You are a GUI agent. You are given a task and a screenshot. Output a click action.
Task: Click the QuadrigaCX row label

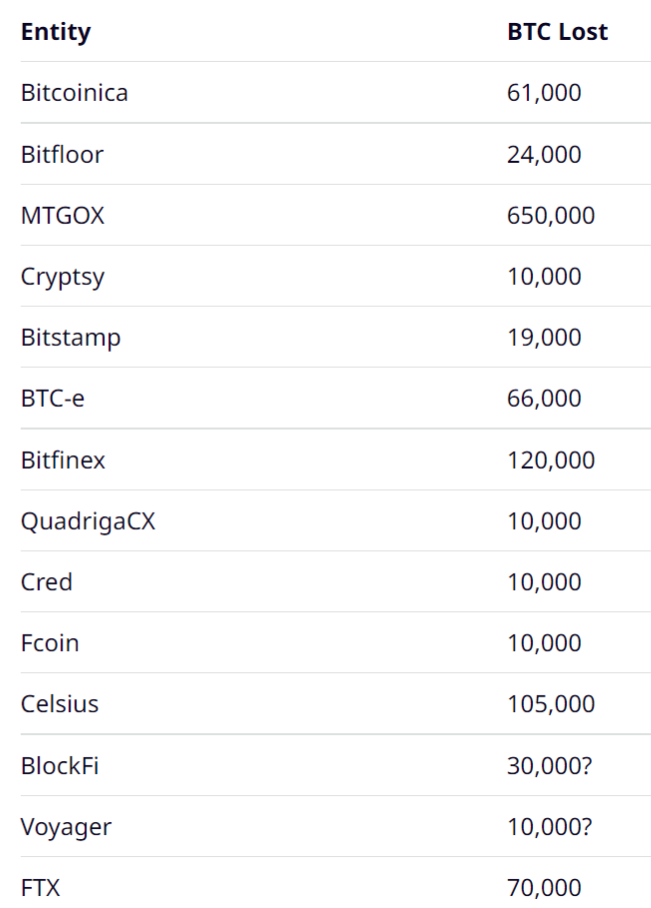coord(88,522)
